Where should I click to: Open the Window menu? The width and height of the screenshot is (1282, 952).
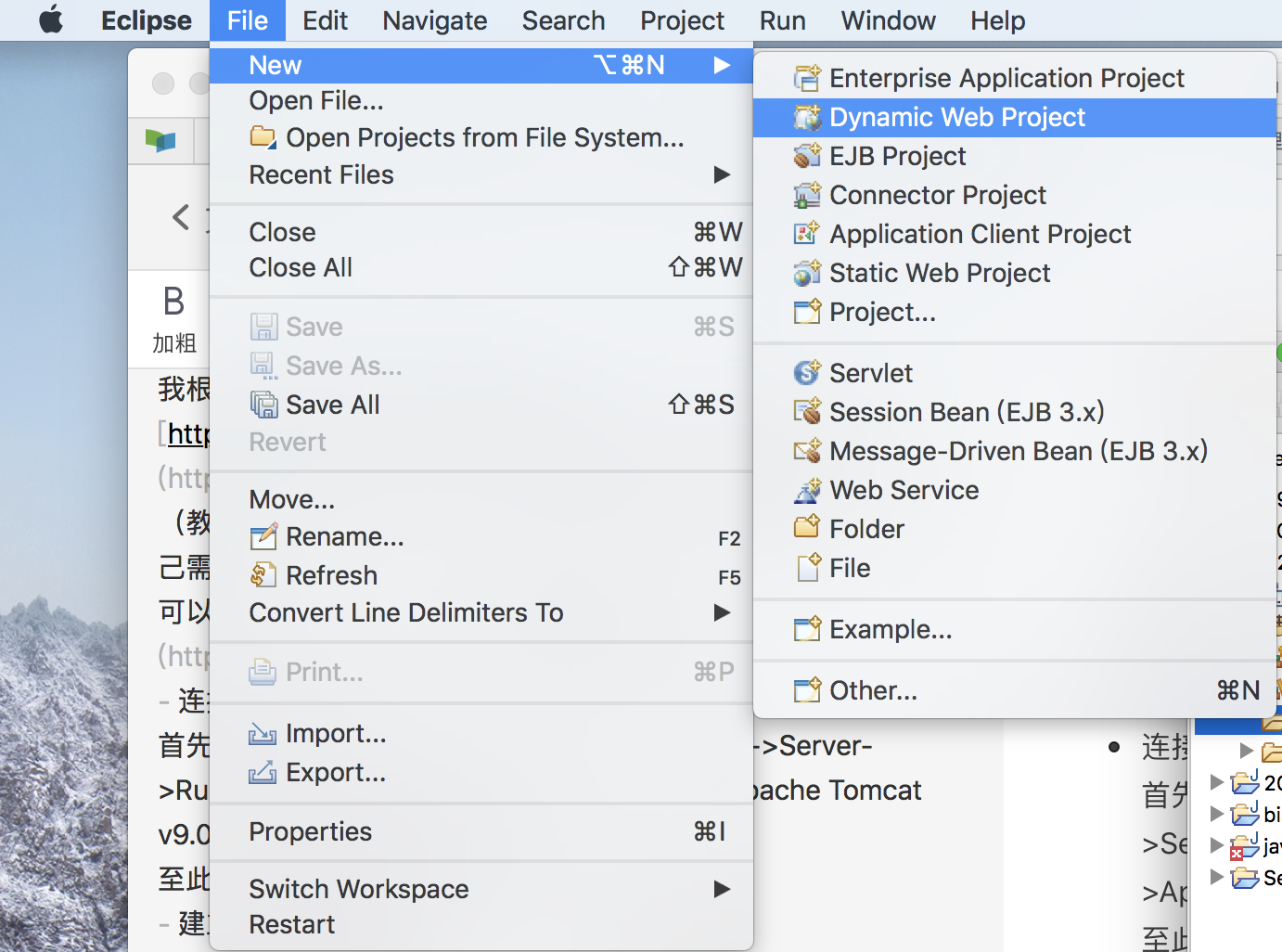point(888,20)
